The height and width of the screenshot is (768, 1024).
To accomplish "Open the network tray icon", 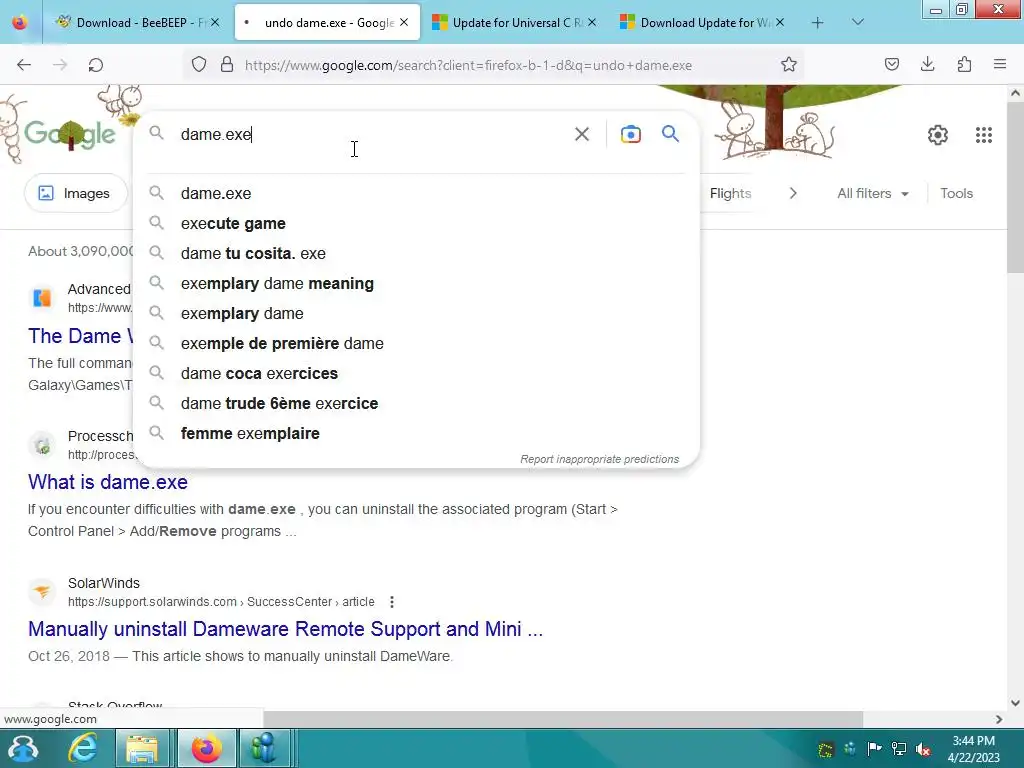I will click(899, 749).
